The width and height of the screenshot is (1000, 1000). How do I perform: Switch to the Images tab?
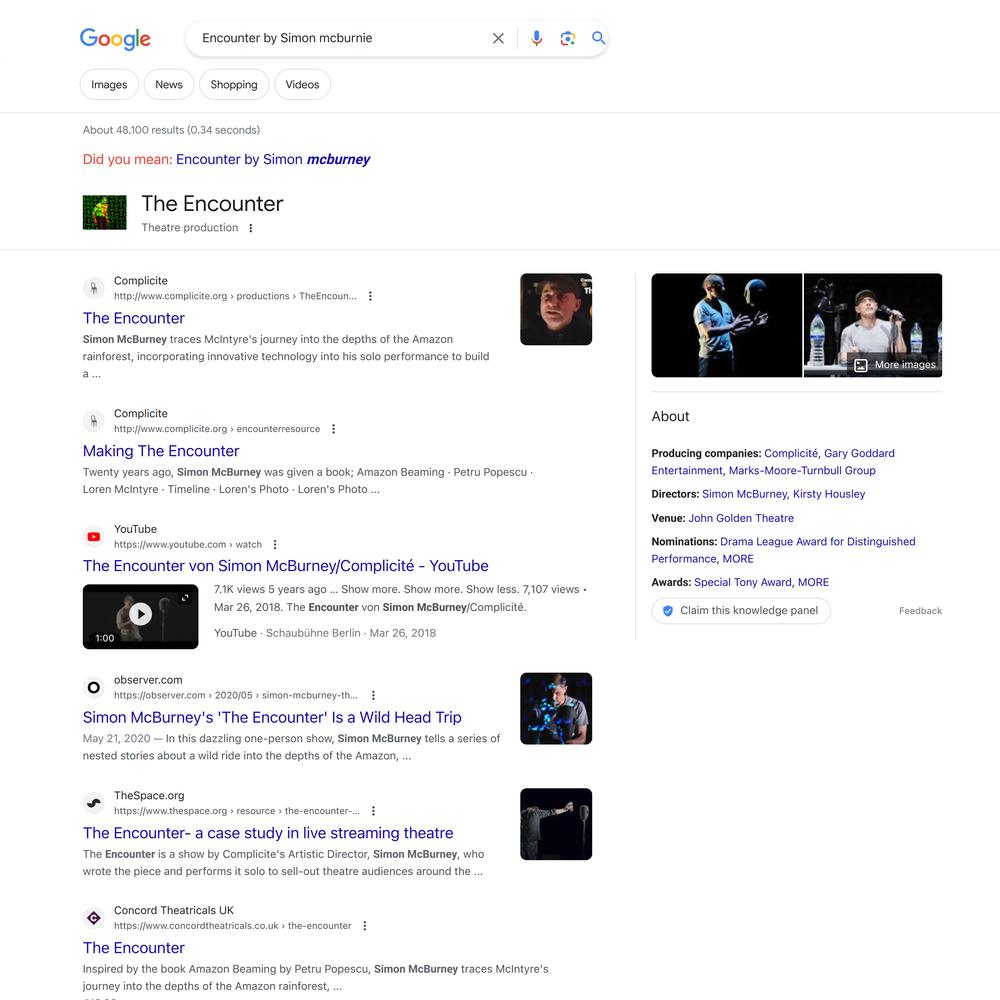(x=109, y=84)
